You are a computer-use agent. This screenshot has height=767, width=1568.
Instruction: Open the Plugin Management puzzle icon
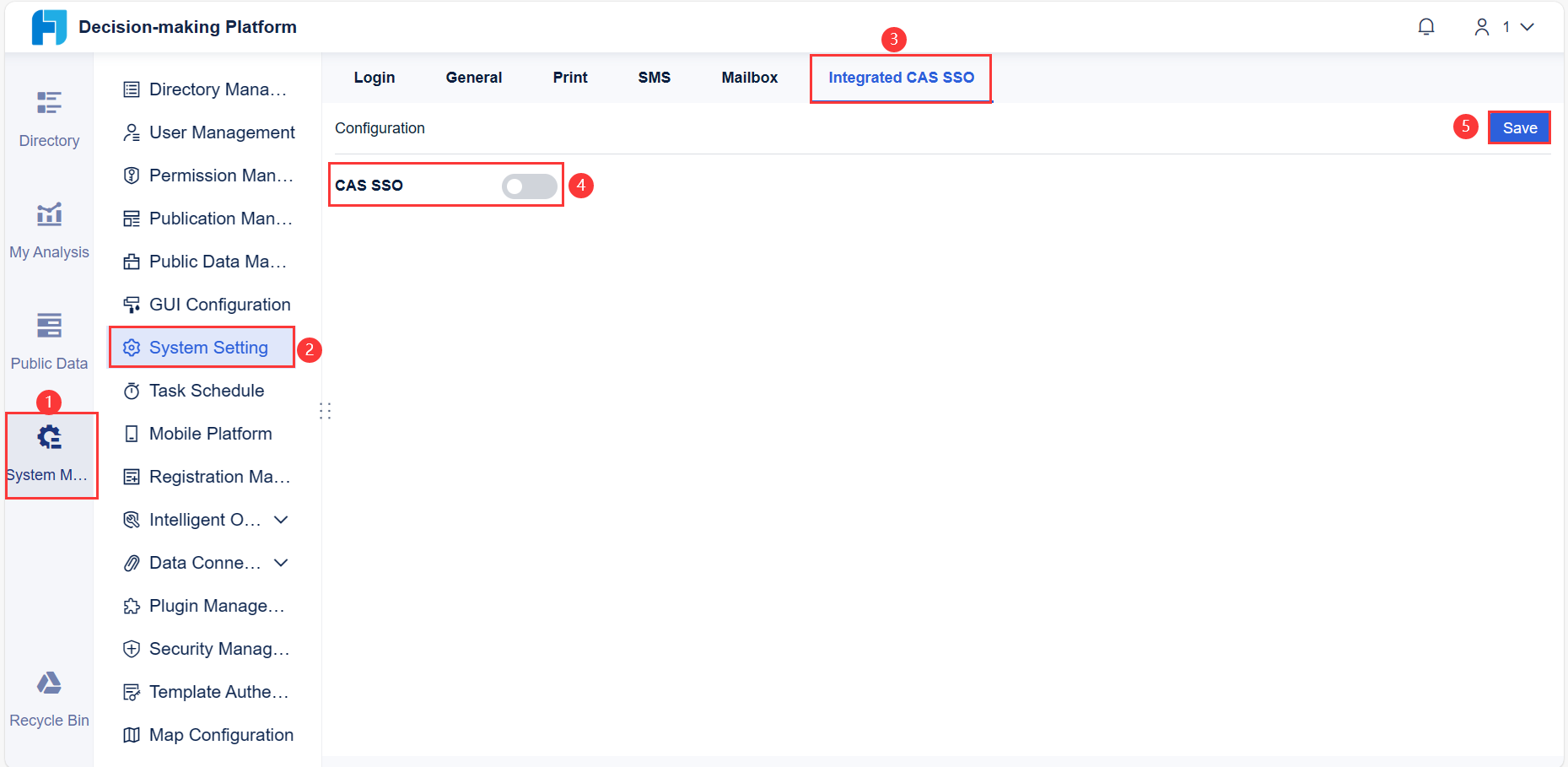pyautogui.click(x=132, y=605)
